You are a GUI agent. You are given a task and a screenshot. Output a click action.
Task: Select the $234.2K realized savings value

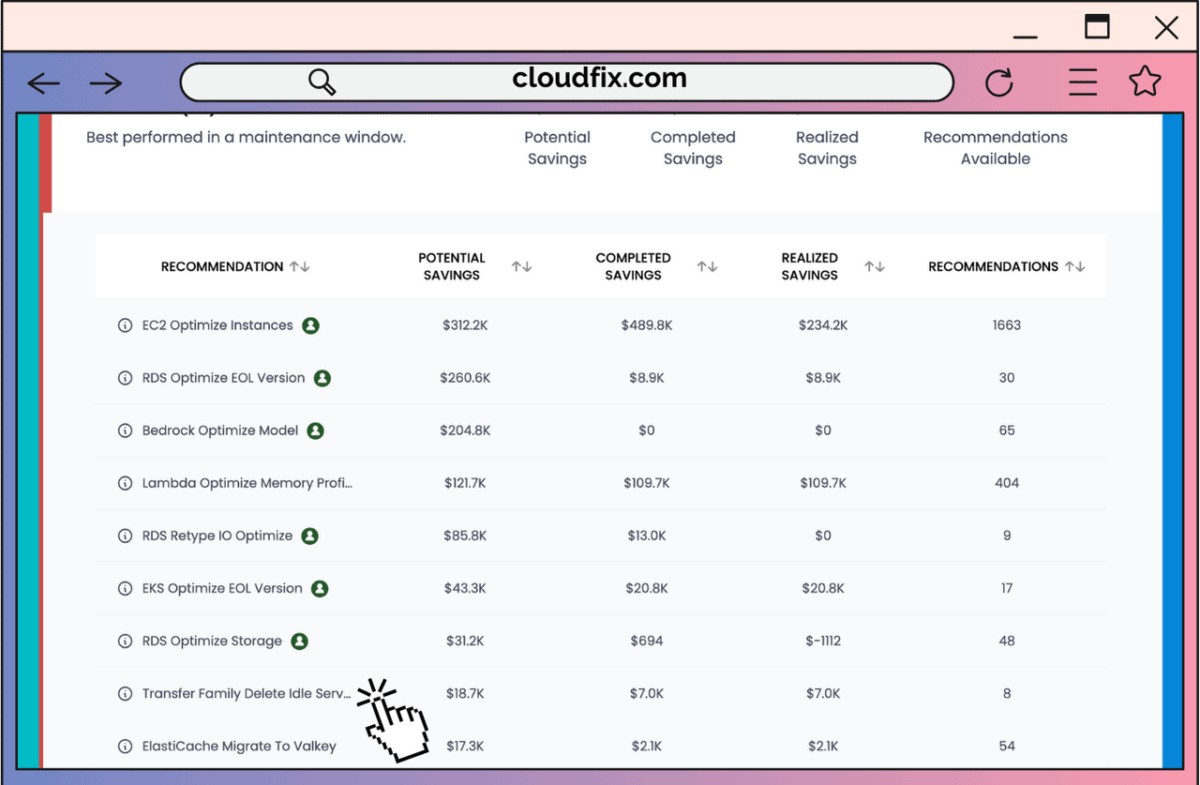coord(823,326)
